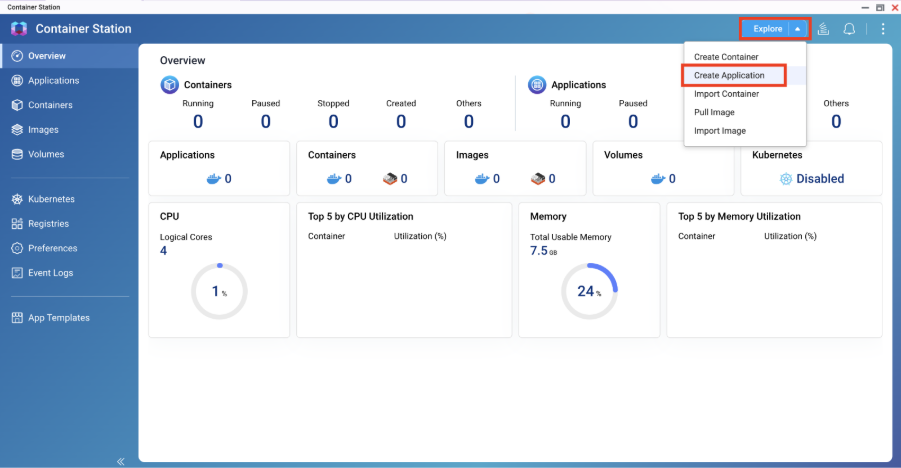
Task: Click the Paused count under Containers
Action: click(x=265, y=122)
